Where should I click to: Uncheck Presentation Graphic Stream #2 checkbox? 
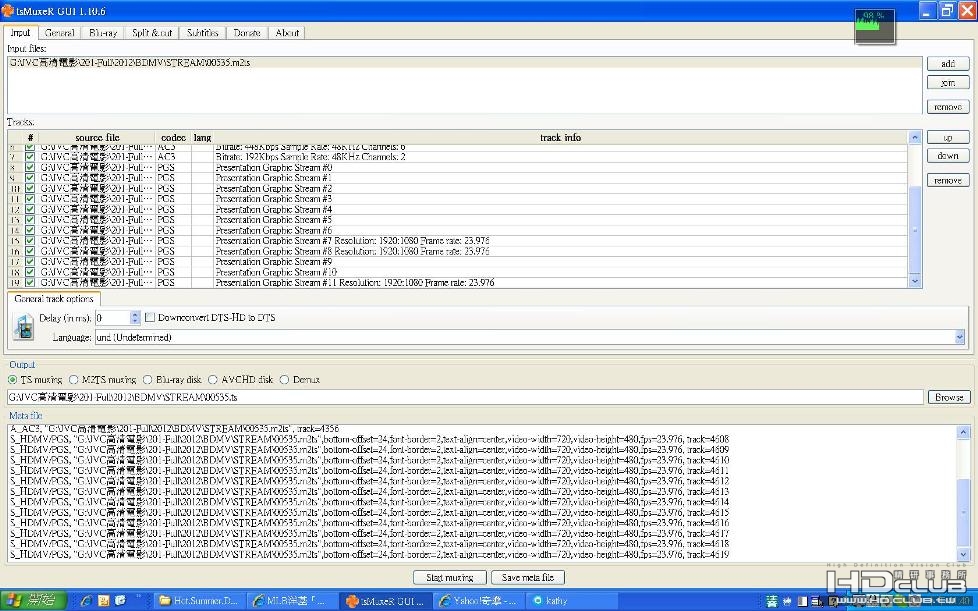pos(30,188)
